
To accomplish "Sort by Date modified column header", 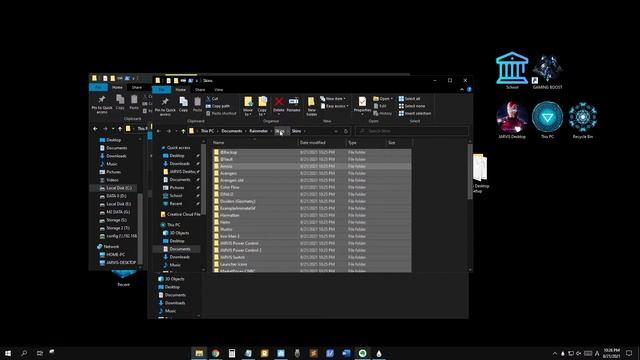I will pos(322,142).
